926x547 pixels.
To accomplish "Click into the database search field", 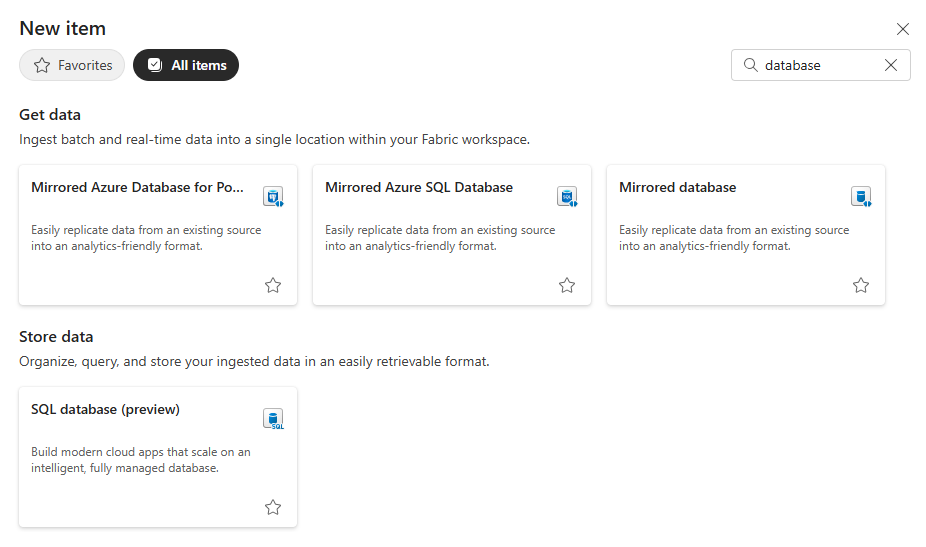I will (821, 65).
